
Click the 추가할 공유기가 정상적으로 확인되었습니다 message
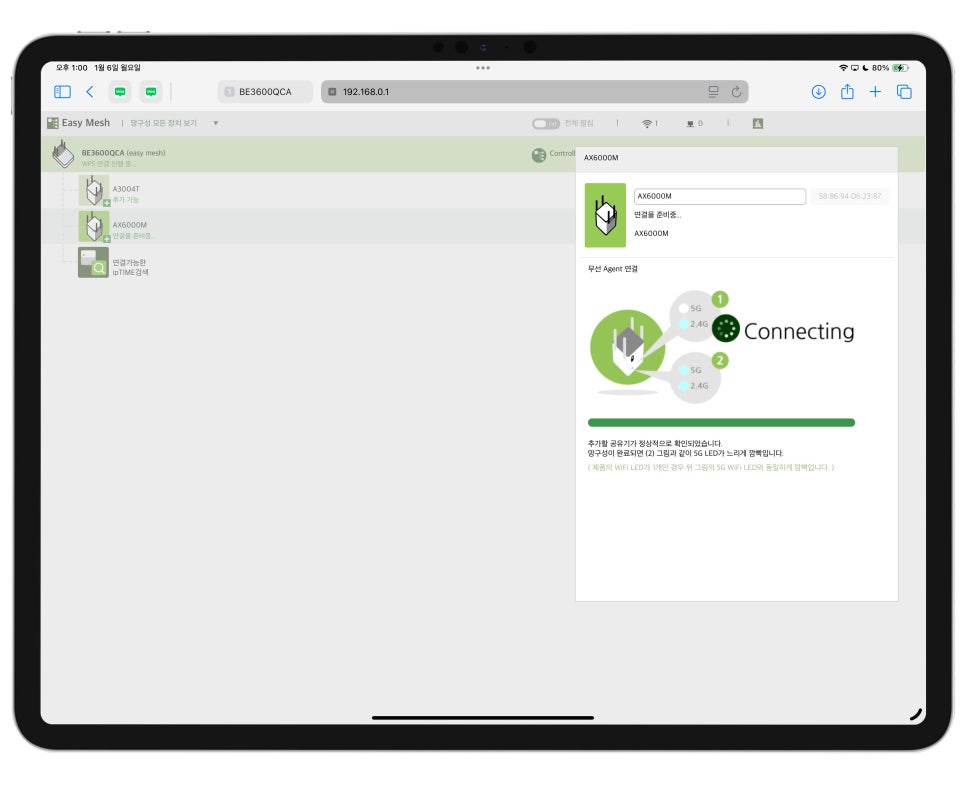pos(655,443)
